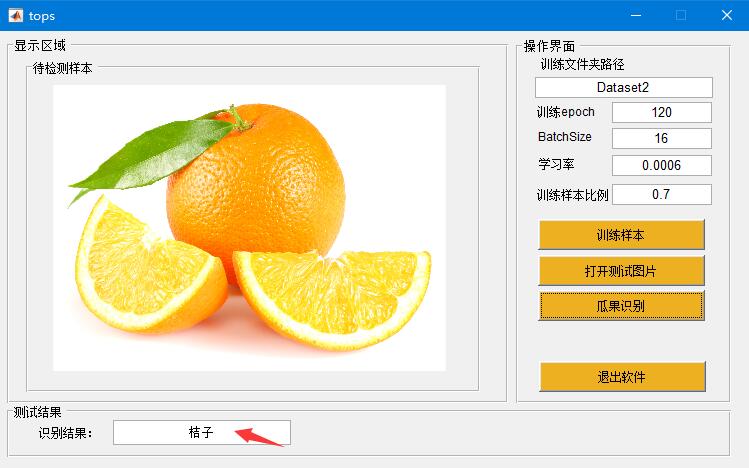Click the tops window title text
Viewport: 749px width, 468px height.
[42, 16]
